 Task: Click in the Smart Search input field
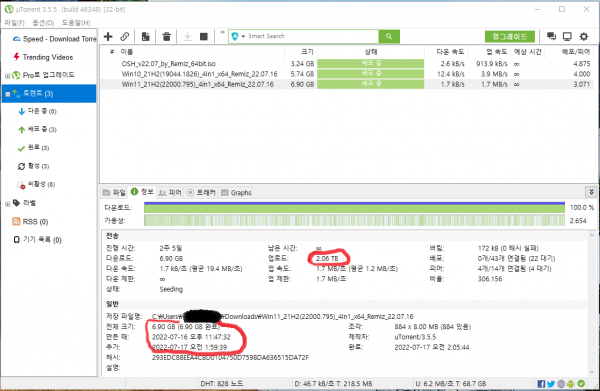[x=312, y=36]
